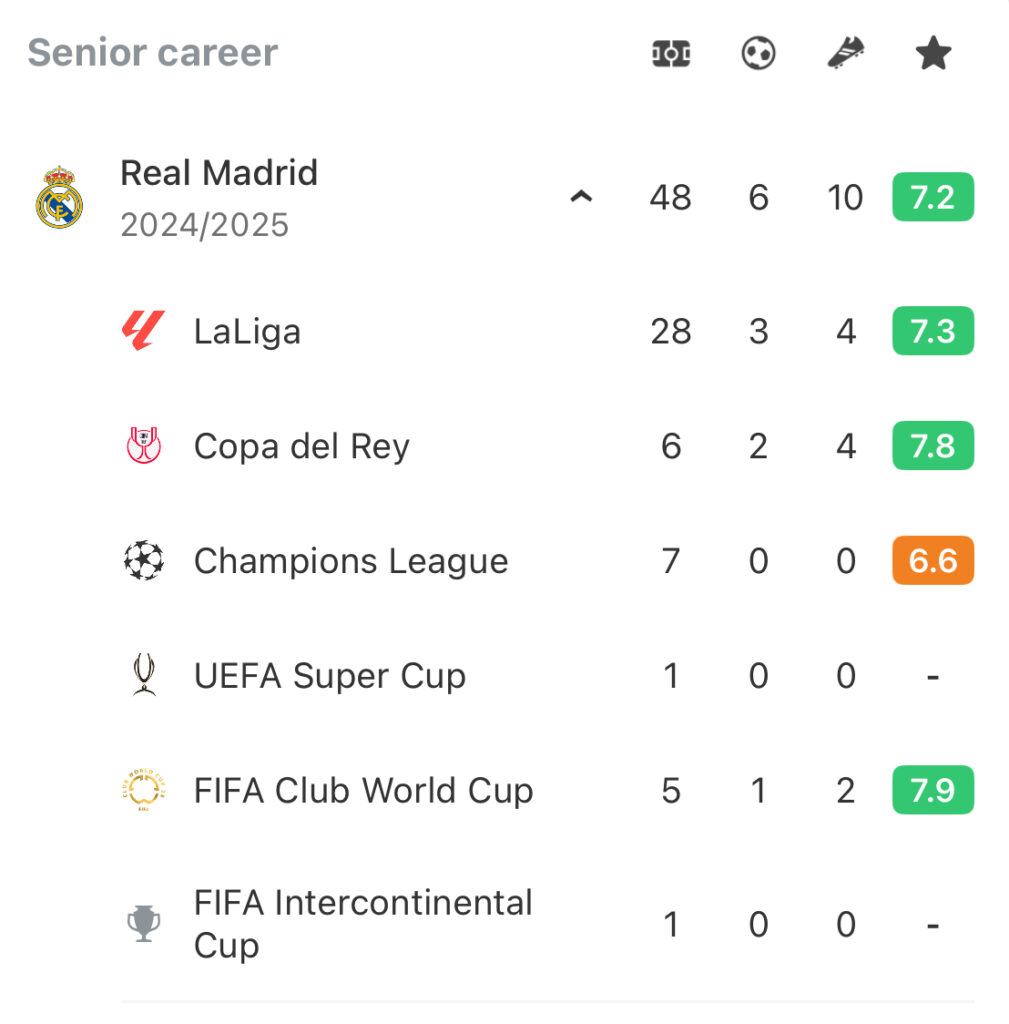1009x1024 pixels.
Task: Click the Copa del Rey trophy logo
Action: coord(144,445)
